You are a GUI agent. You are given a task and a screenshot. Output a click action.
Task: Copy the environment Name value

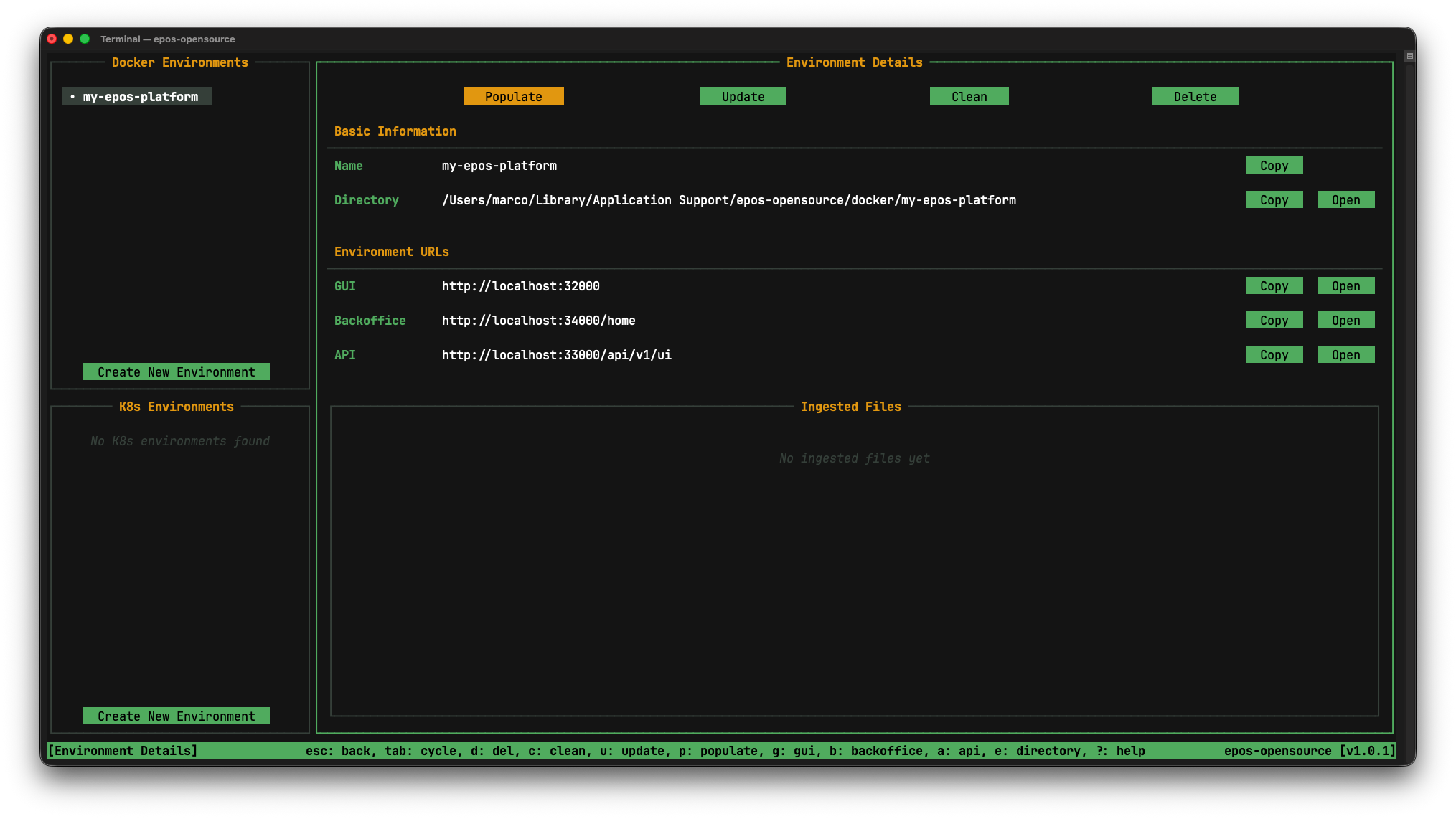tap(1274, 165)
